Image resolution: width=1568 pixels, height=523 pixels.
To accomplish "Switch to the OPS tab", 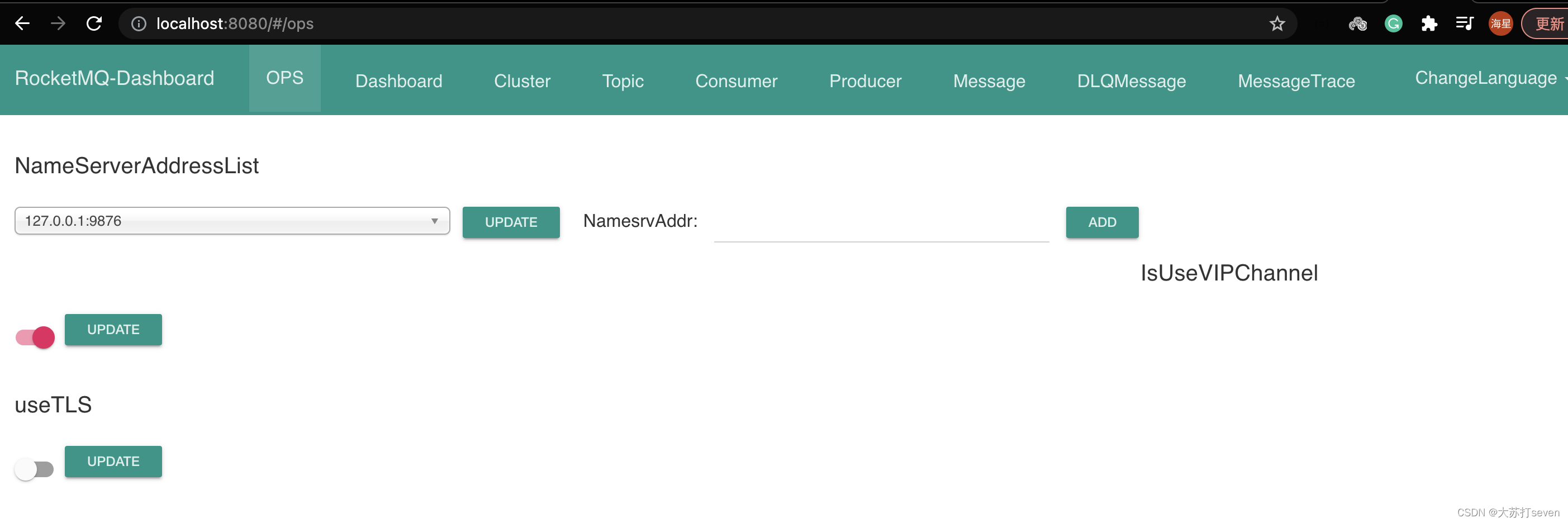I will pos(285,78).
